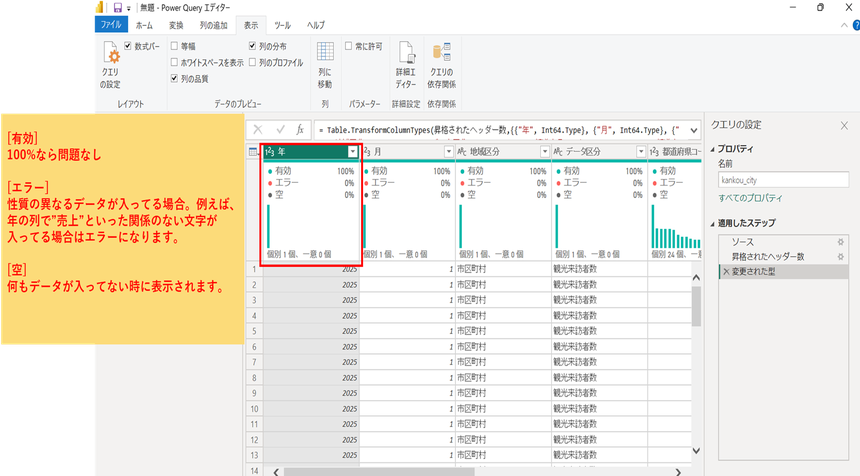860x476 pixels.
Task: Select the 昇格されたヘッダー数 step
Action: pyautogui.click(x=784, y=257)
